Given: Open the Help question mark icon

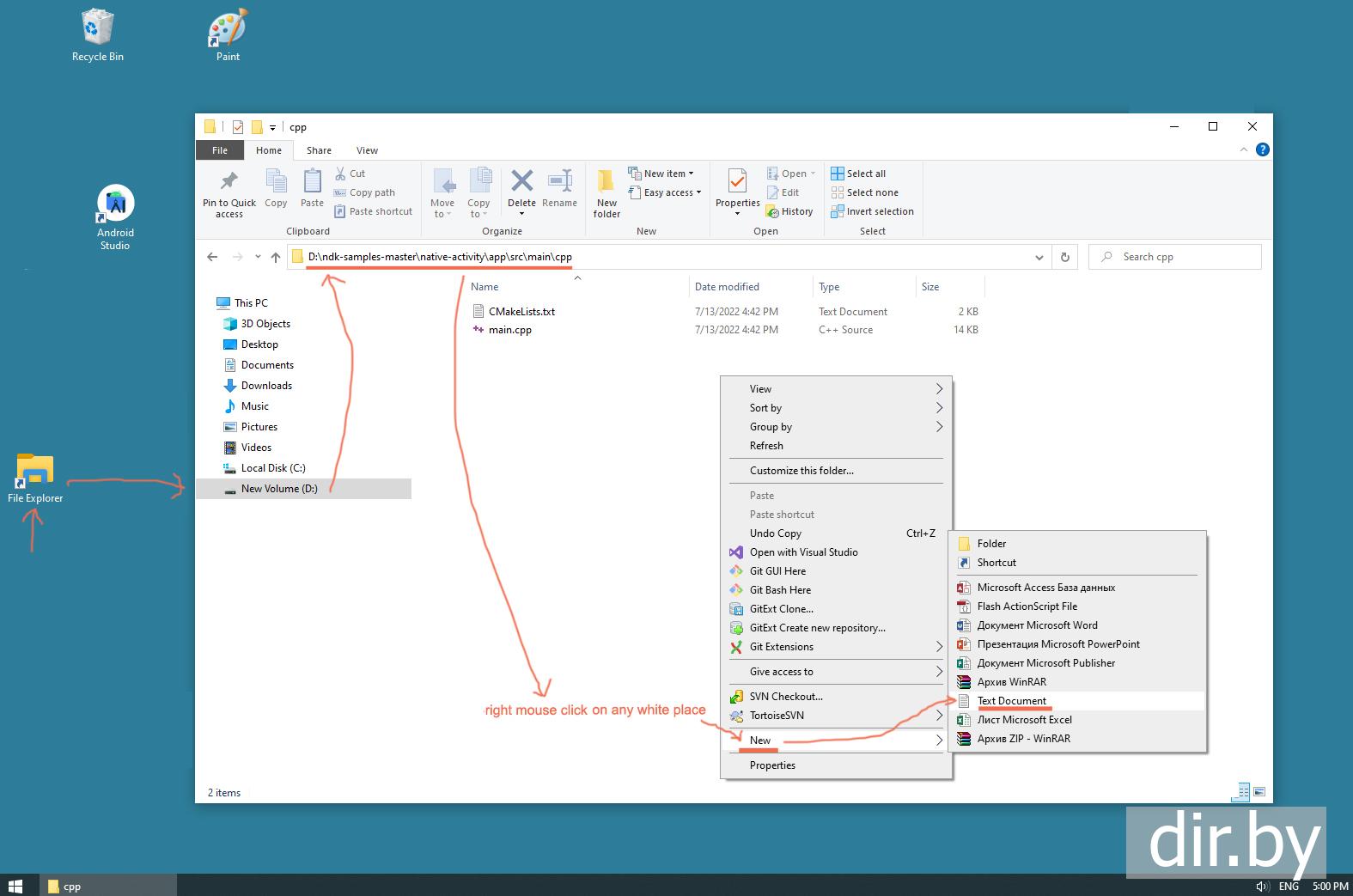Looking at the screenshot, I should click(1262, 149).
